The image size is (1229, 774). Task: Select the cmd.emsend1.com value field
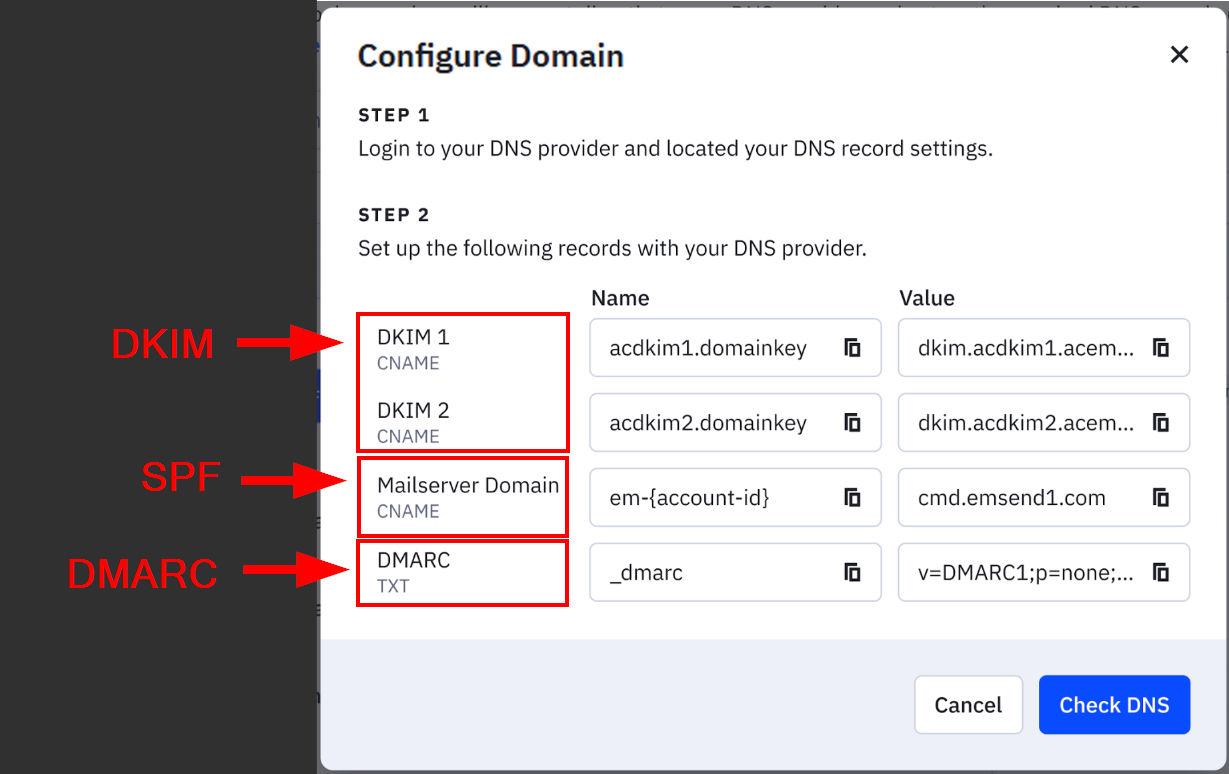[x=1044, y=497]
